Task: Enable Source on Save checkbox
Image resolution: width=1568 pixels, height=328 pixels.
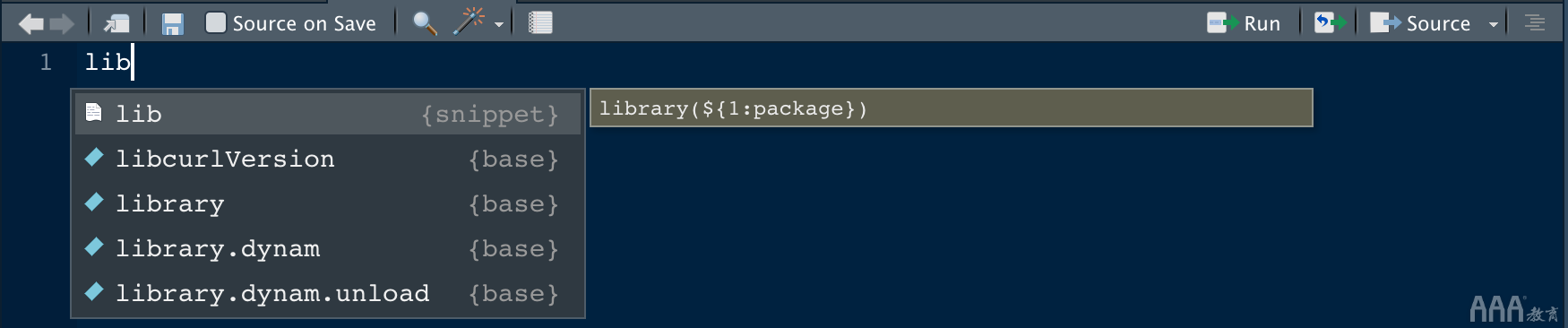Action: click(216, 22)
